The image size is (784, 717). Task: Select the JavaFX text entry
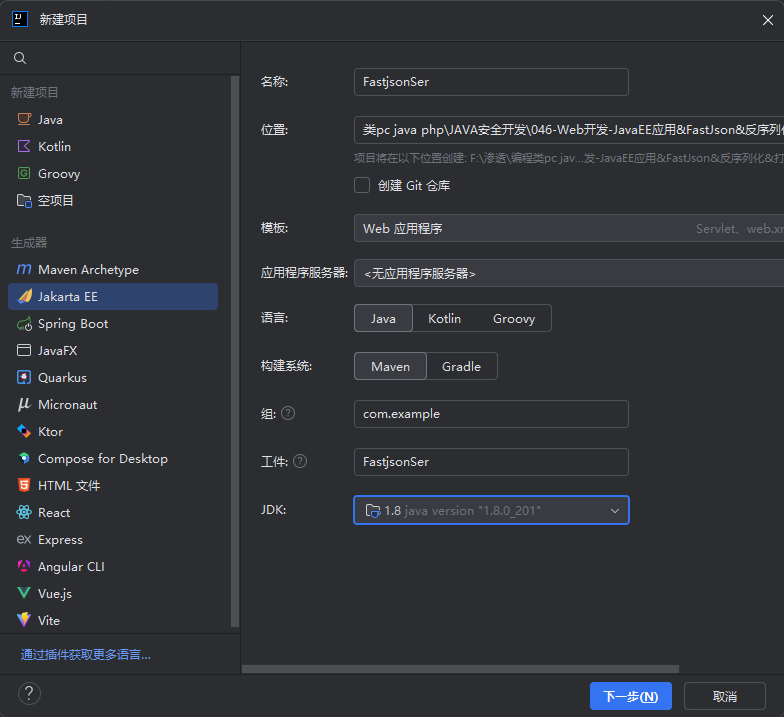58,350
